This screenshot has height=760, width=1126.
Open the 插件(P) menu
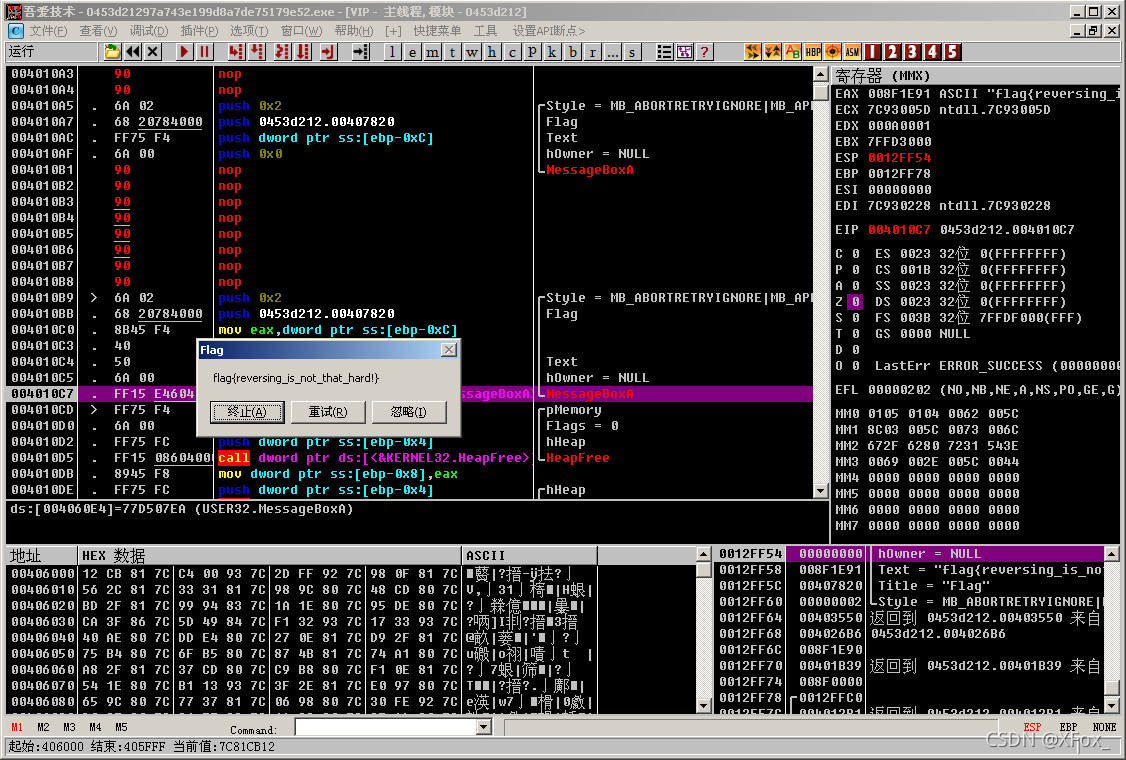199,31
